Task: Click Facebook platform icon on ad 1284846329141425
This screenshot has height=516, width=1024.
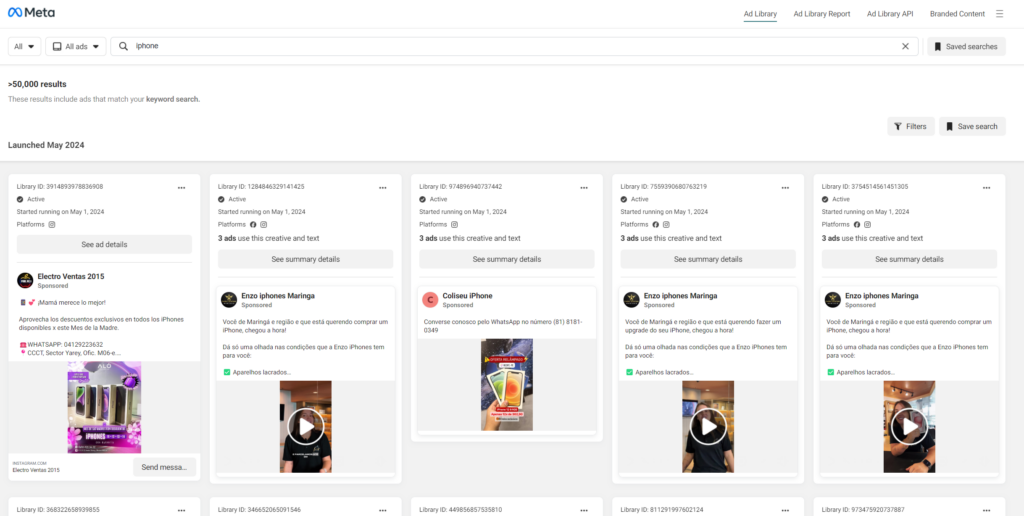Action: point(253,224)
